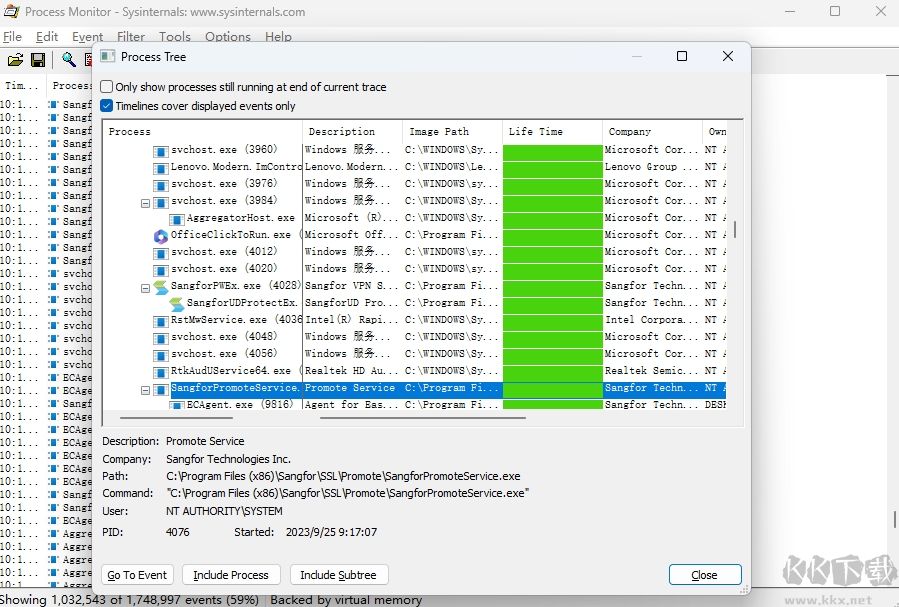This screenshot has height=607, width=899.
Task: Open the Help menu
Action: pyautogui.click(x=278, y=37)
